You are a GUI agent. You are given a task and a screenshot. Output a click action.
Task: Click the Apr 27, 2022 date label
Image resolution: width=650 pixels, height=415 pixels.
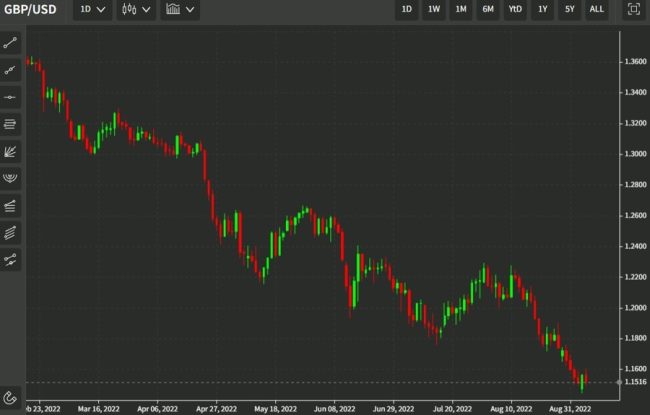pyautogui.click(x=216, y=409)
